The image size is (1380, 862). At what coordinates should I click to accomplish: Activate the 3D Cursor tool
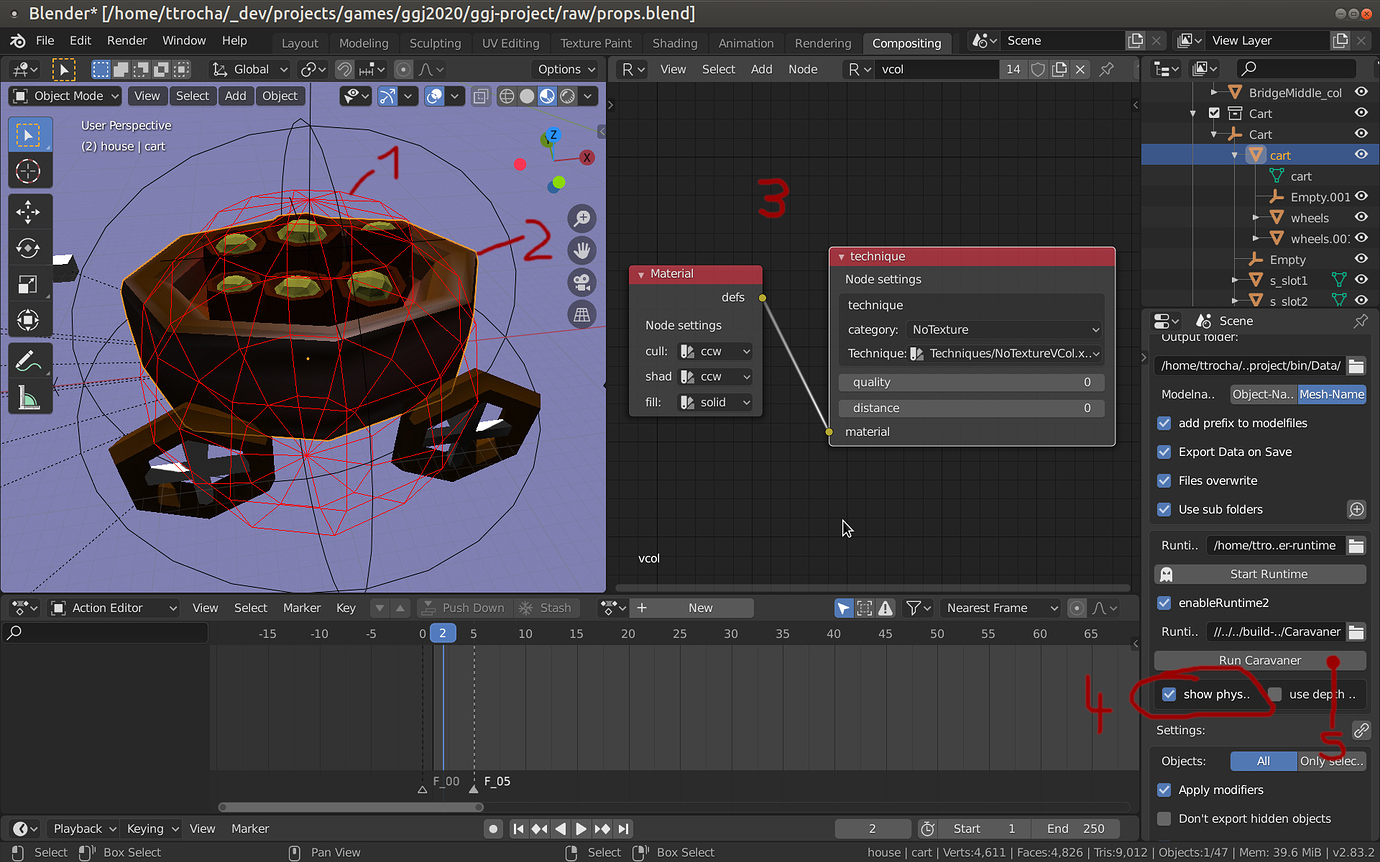coord(28,171)
